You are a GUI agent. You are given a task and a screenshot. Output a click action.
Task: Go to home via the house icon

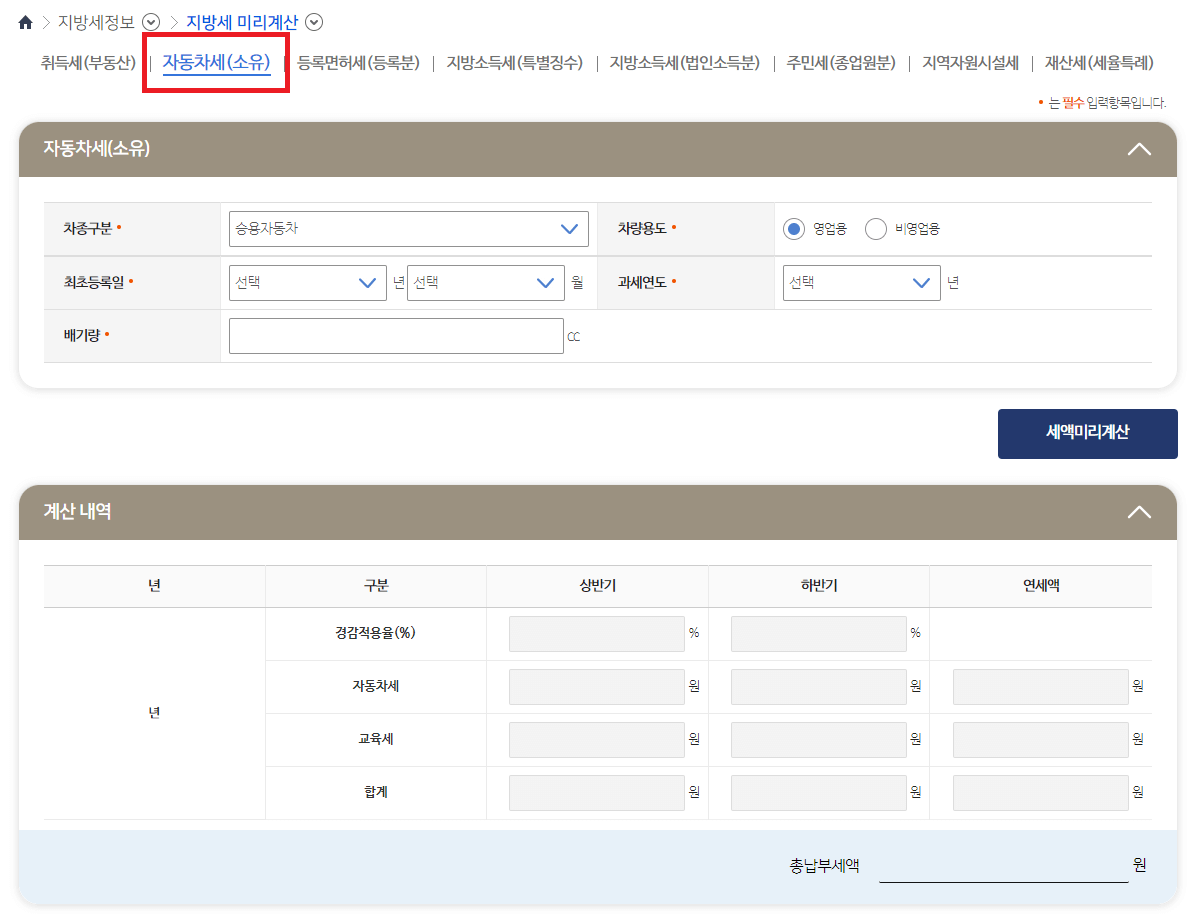click(x=25, y=23)
